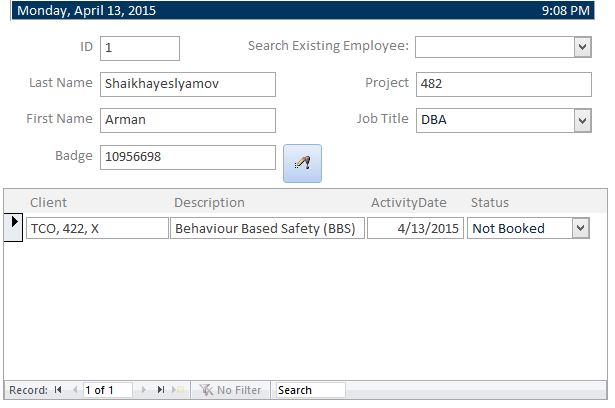This screenshot has height=408, width=615.
Task: Go to next record arrow
Action: (144, 390)
